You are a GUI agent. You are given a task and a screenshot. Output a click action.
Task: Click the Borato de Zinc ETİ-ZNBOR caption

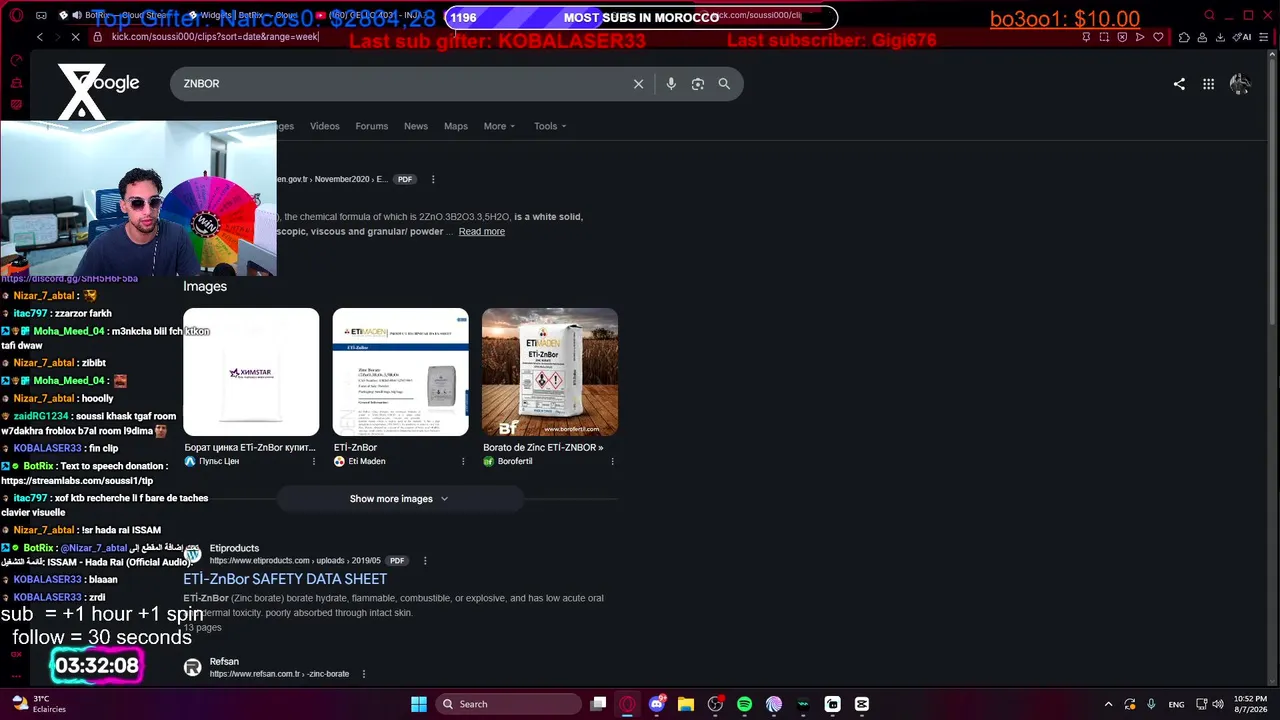point(543,448)
